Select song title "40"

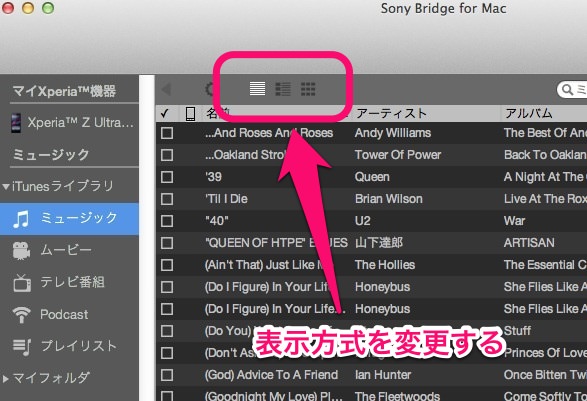pos(217,221)
